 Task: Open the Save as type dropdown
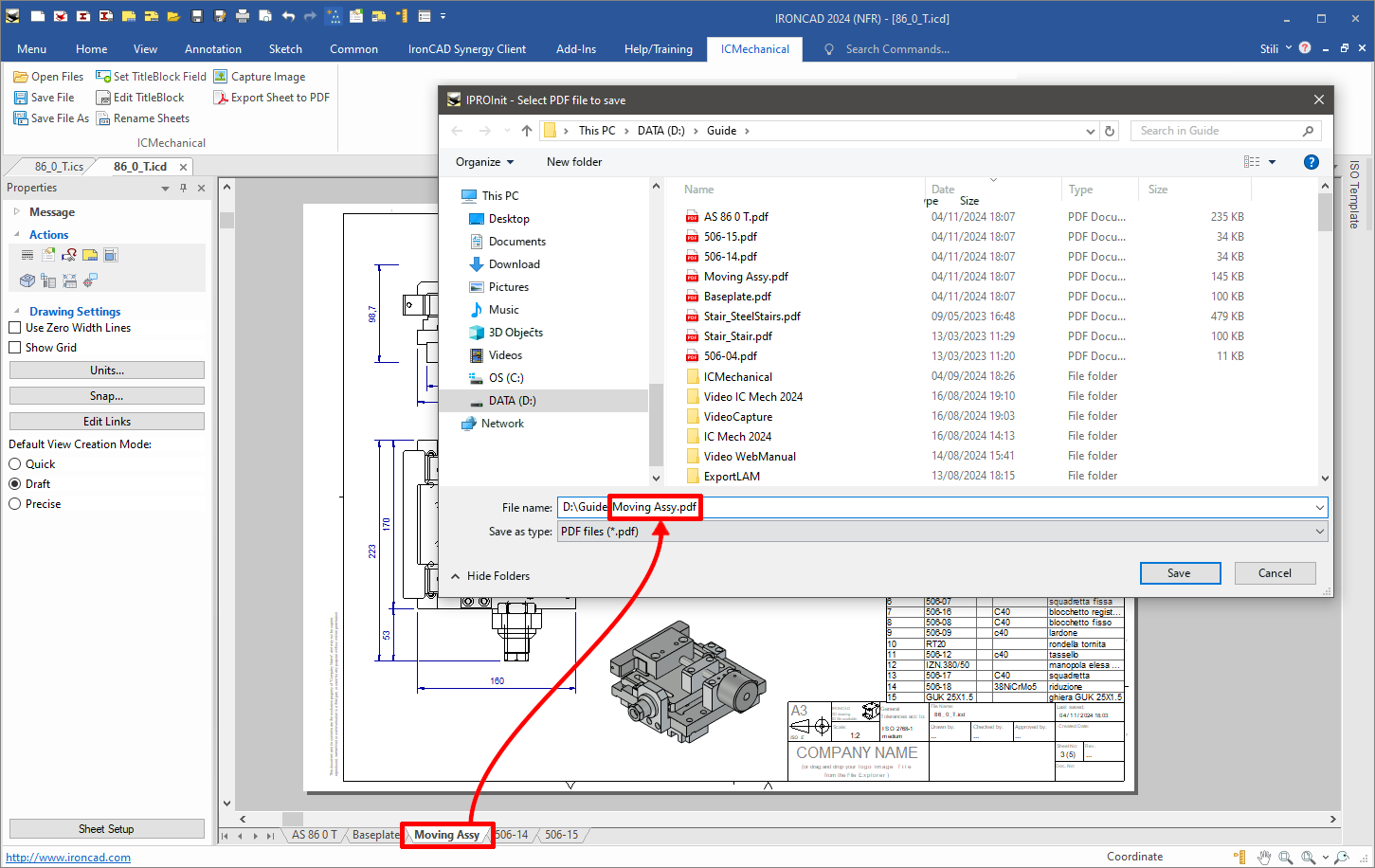[1319, 532]
